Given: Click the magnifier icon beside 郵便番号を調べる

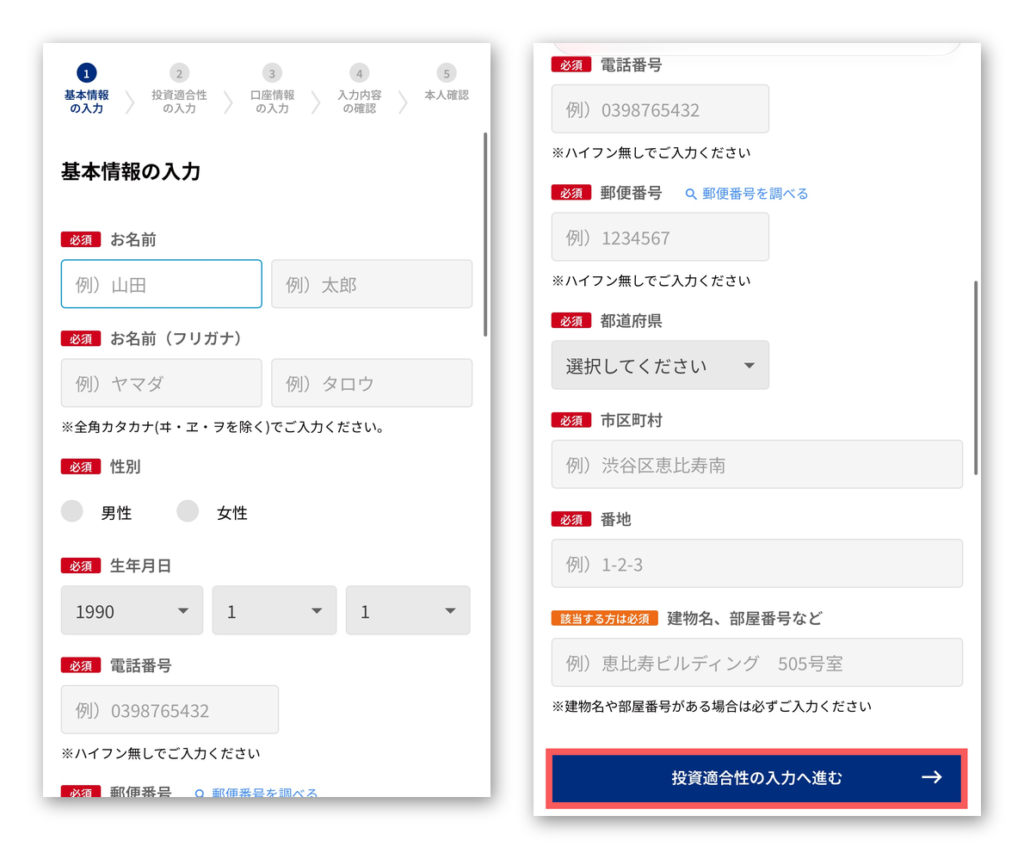Looking at the screenshot, I should pos(690,194).
